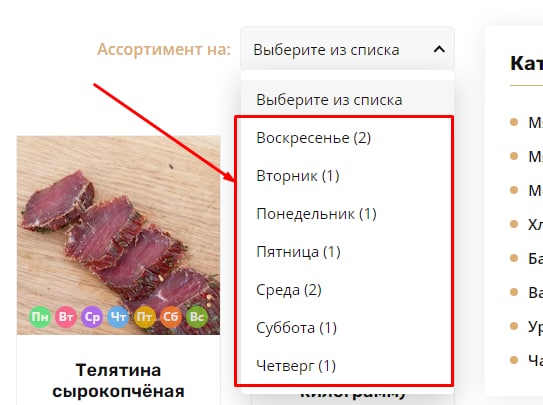The height and width of the screenshot is (405, 543).
Task: Click the orange Сб day badge
Action: (x=171, y=317)
